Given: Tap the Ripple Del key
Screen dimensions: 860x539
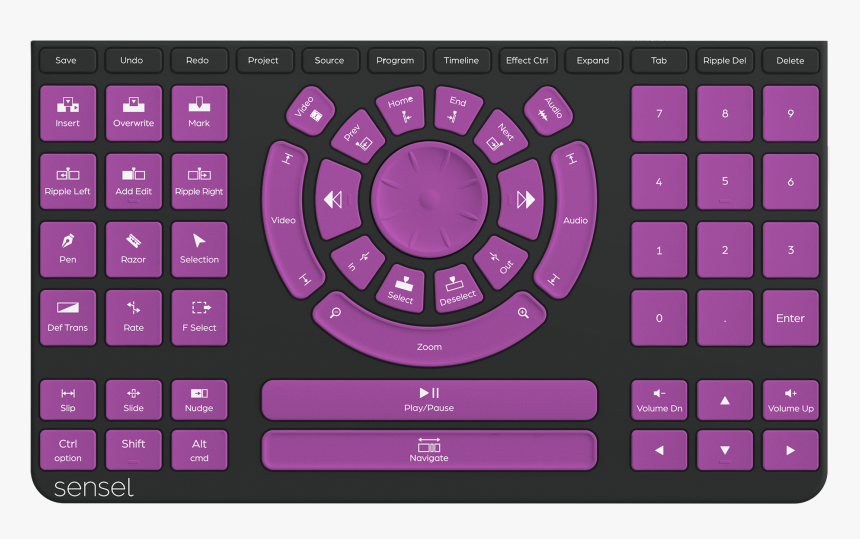Looking at the screenshot, I should (725, 60).
